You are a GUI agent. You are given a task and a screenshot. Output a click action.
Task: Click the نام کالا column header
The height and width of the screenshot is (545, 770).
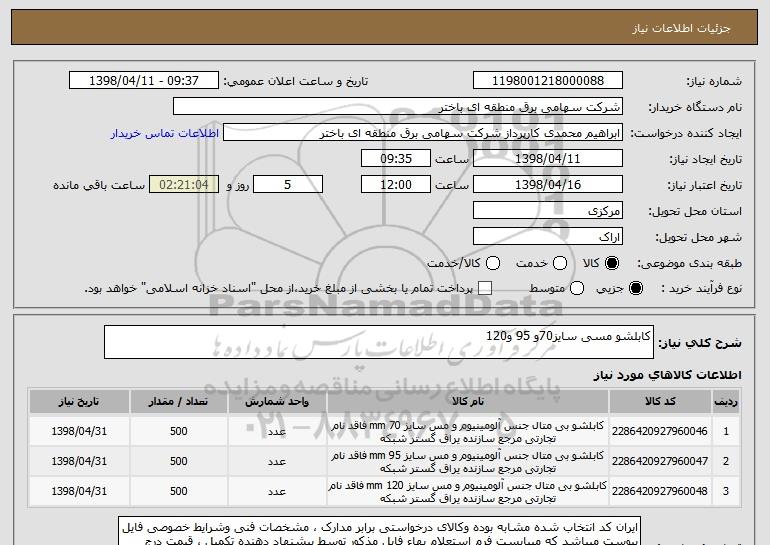pyautogui.click(x=468, y=402)
